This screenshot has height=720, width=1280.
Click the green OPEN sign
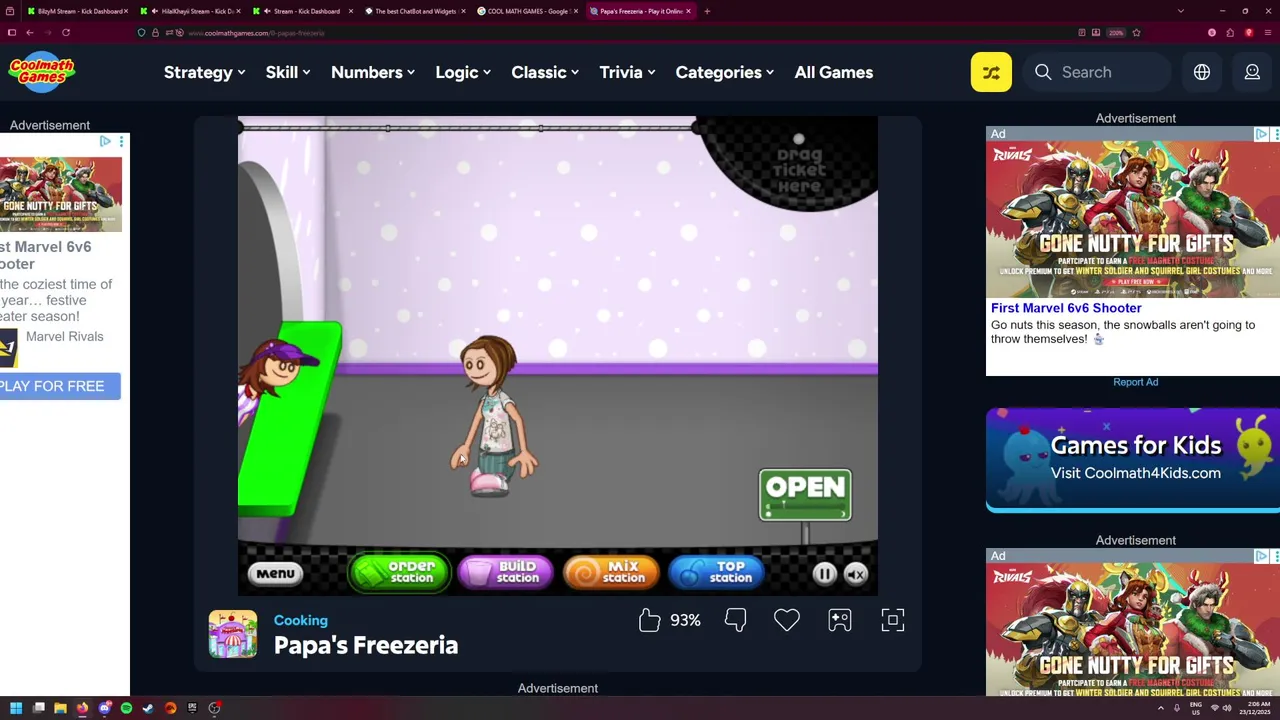[805, 495]
